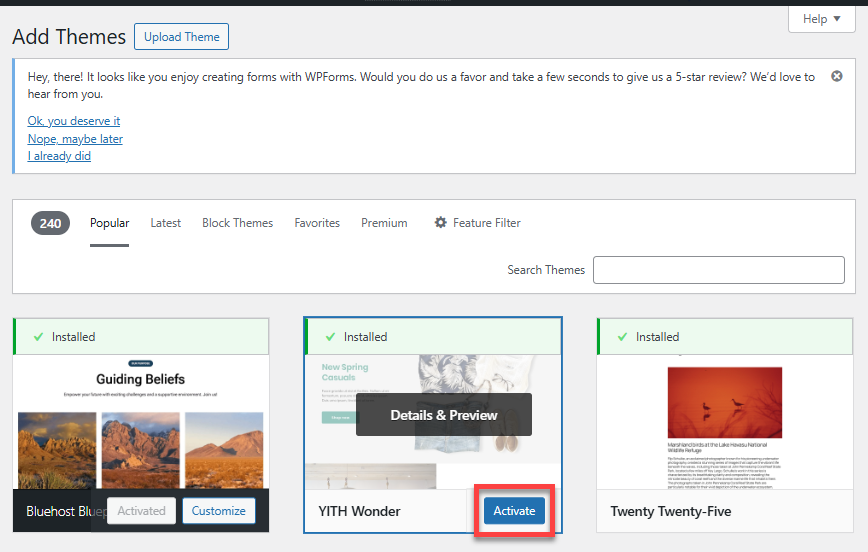The width and height of the screenshot is (868, 552).
Task: Switch to the Popular tab
Action: tap(110, 223)
